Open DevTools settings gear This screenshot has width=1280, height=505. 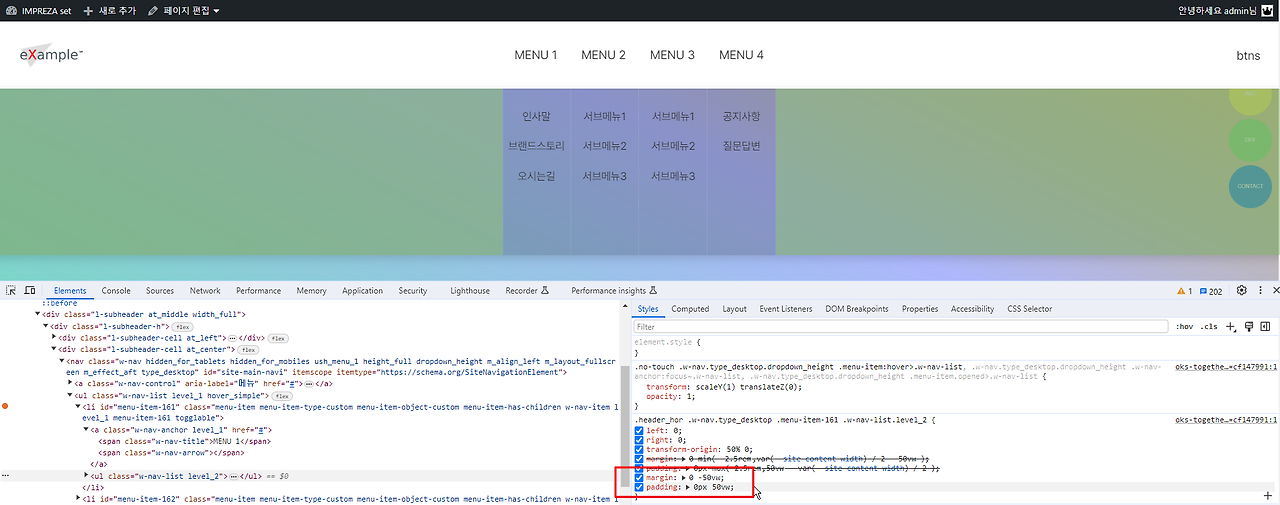[x=1242, y=291]
